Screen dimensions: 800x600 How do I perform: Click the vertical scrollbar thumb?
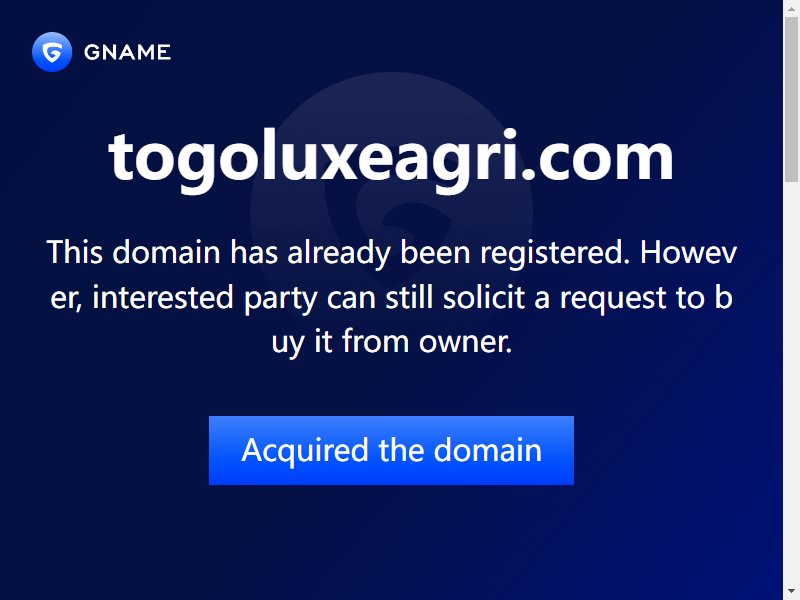(x=791, y=99)
